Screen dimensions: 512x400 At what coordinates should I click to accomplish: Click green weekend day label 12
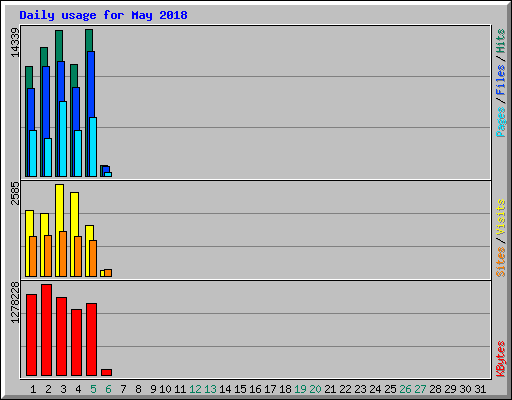pos(195,389)
